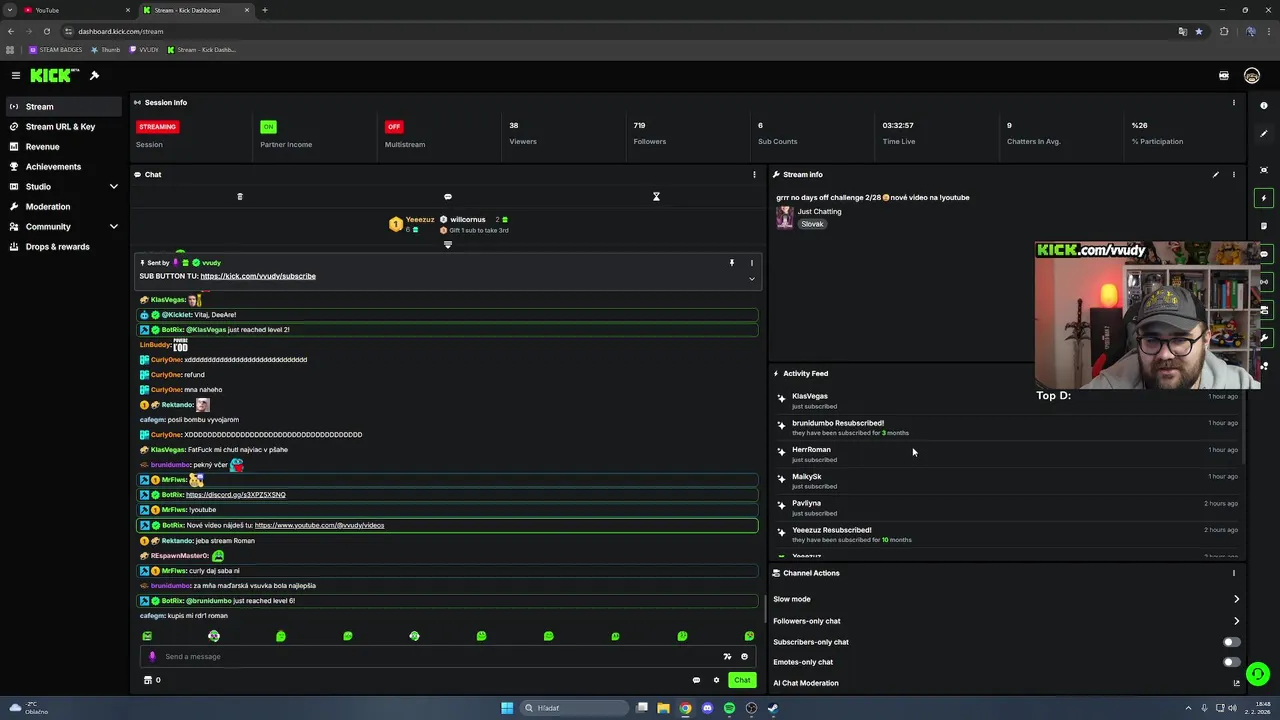Click willcornus in the gift leaderboard
This screenshot has height=720, width=1280.
tap(467, 220)
